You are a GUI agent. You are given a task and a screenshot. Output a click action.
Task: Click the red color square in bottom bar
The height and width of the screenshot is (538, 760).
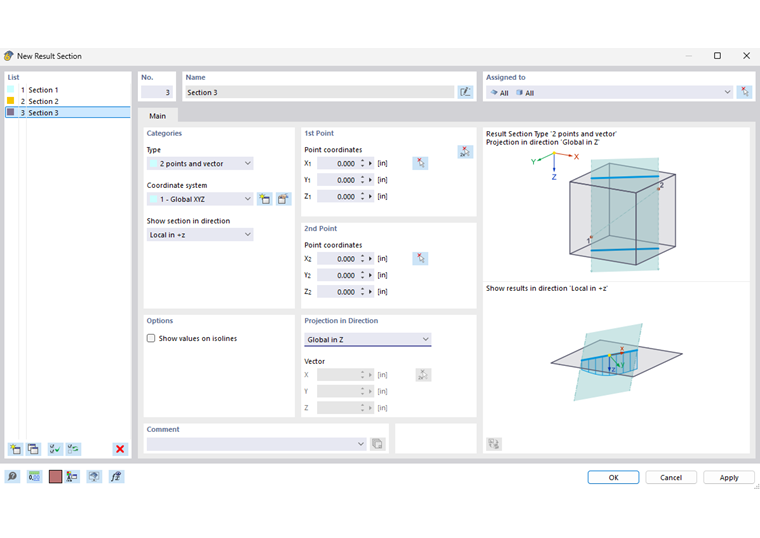55,477
